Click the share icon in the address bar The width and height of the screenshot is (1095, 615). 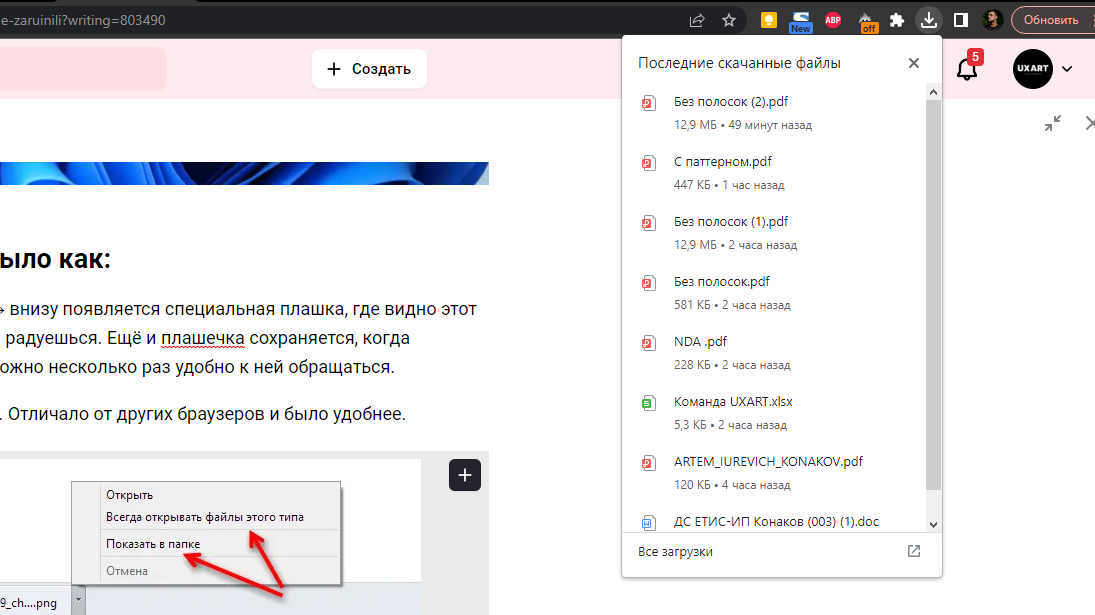pos(696,19)
